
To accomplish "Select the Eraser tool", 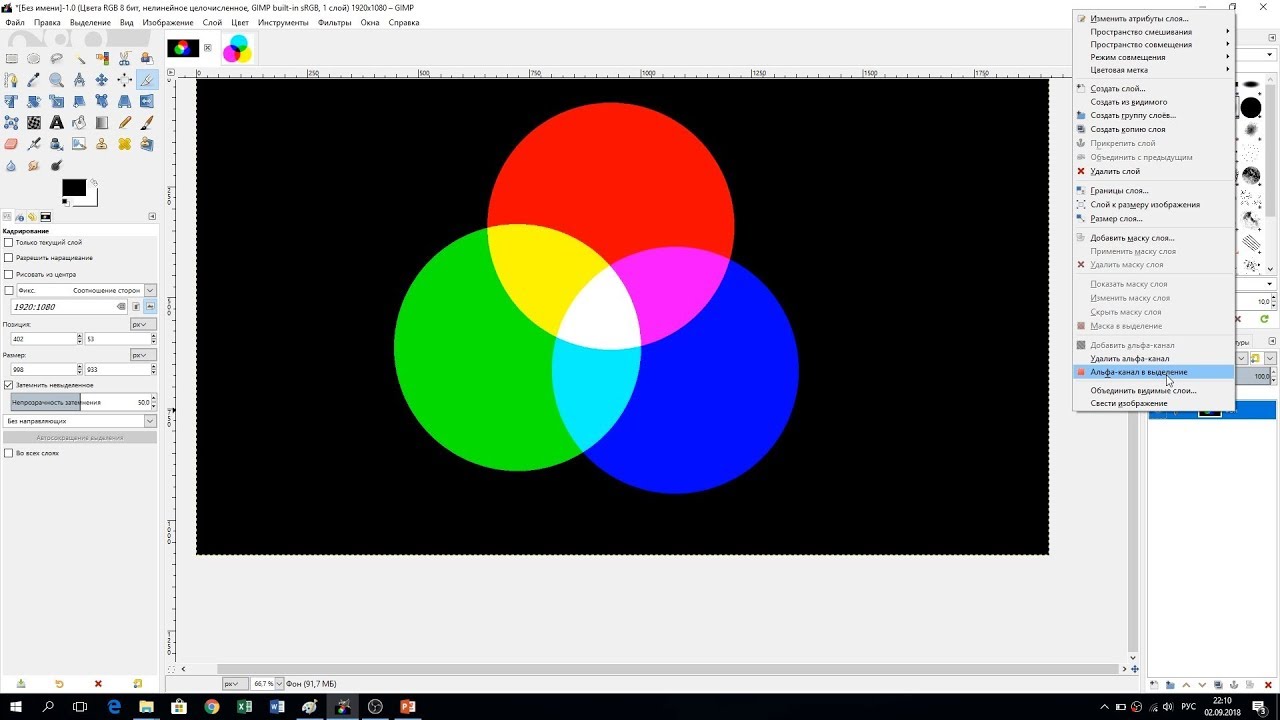I will click(x=11, y=144).
